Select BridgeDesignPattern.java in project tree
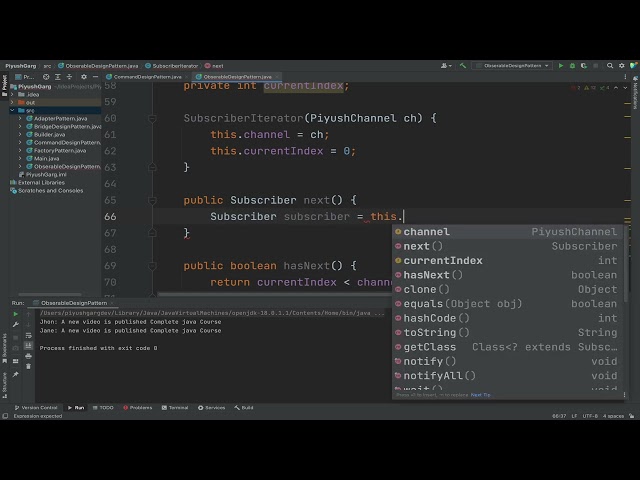This screenshot has width=640, height=480. [67, 127]
